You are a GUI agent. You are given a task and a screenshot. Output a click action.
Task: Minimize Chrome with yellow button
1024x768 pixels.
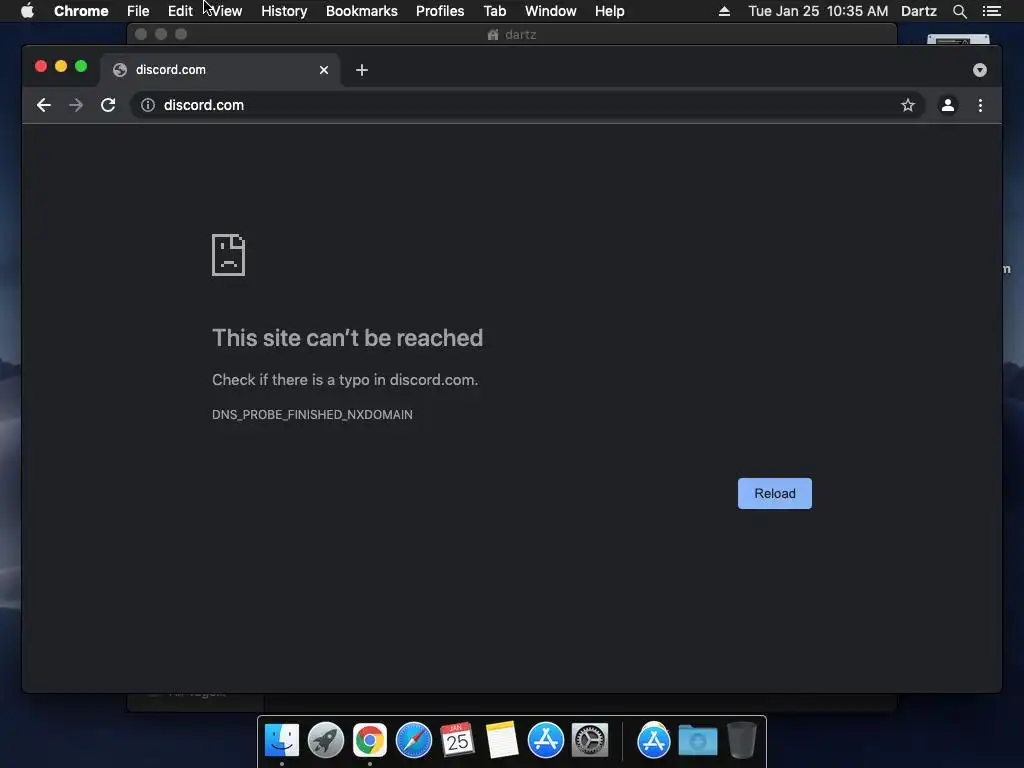pos(61,66)
